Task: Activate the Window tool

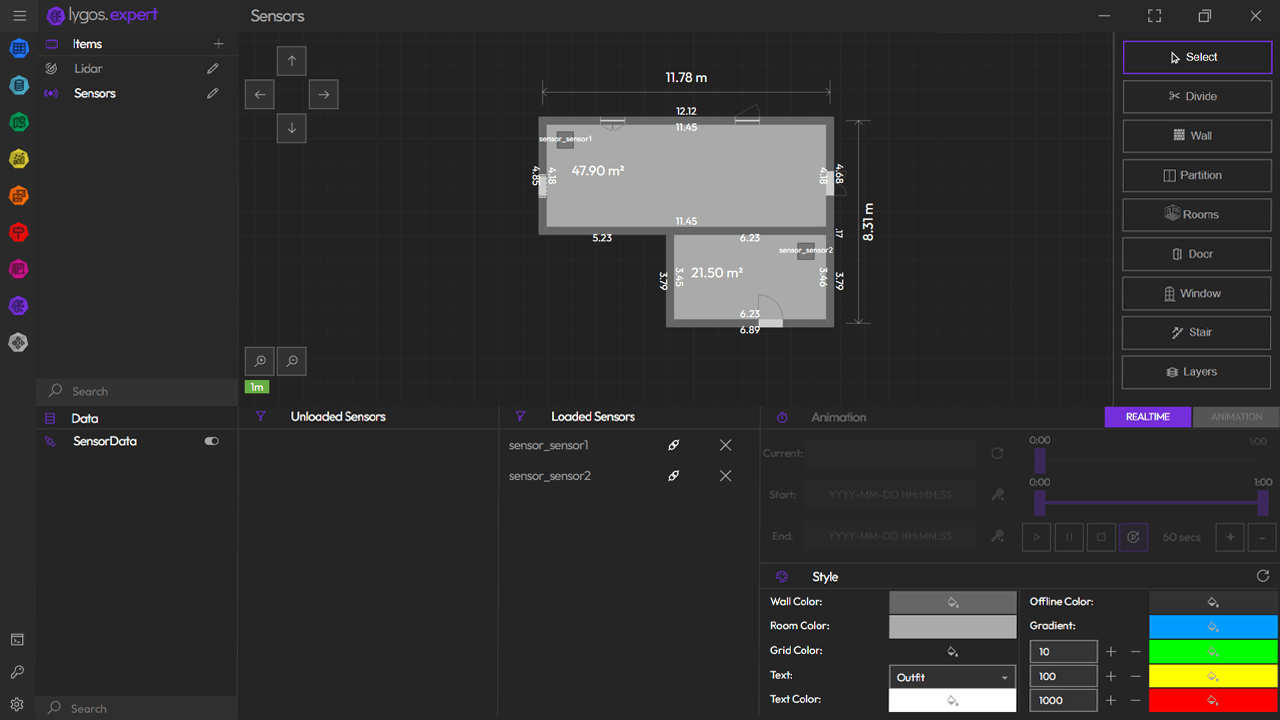Action: (x=1196, y=293)
